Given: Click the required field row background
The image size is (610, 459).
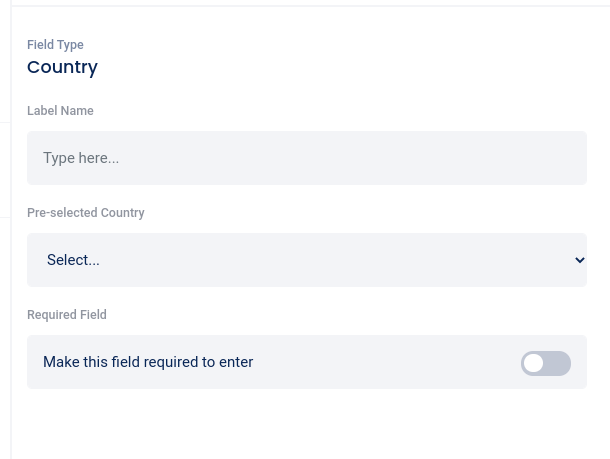Looking at the screenshot, I should [400, 363].
